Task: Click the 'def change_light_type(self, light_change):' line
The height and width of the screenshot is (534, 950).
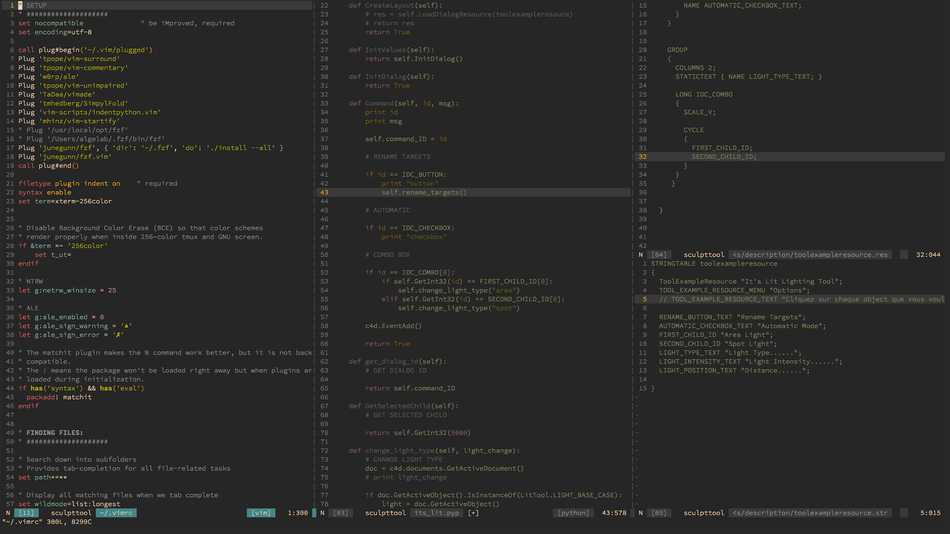Action: pyautogui.click(x=434, y=450)
